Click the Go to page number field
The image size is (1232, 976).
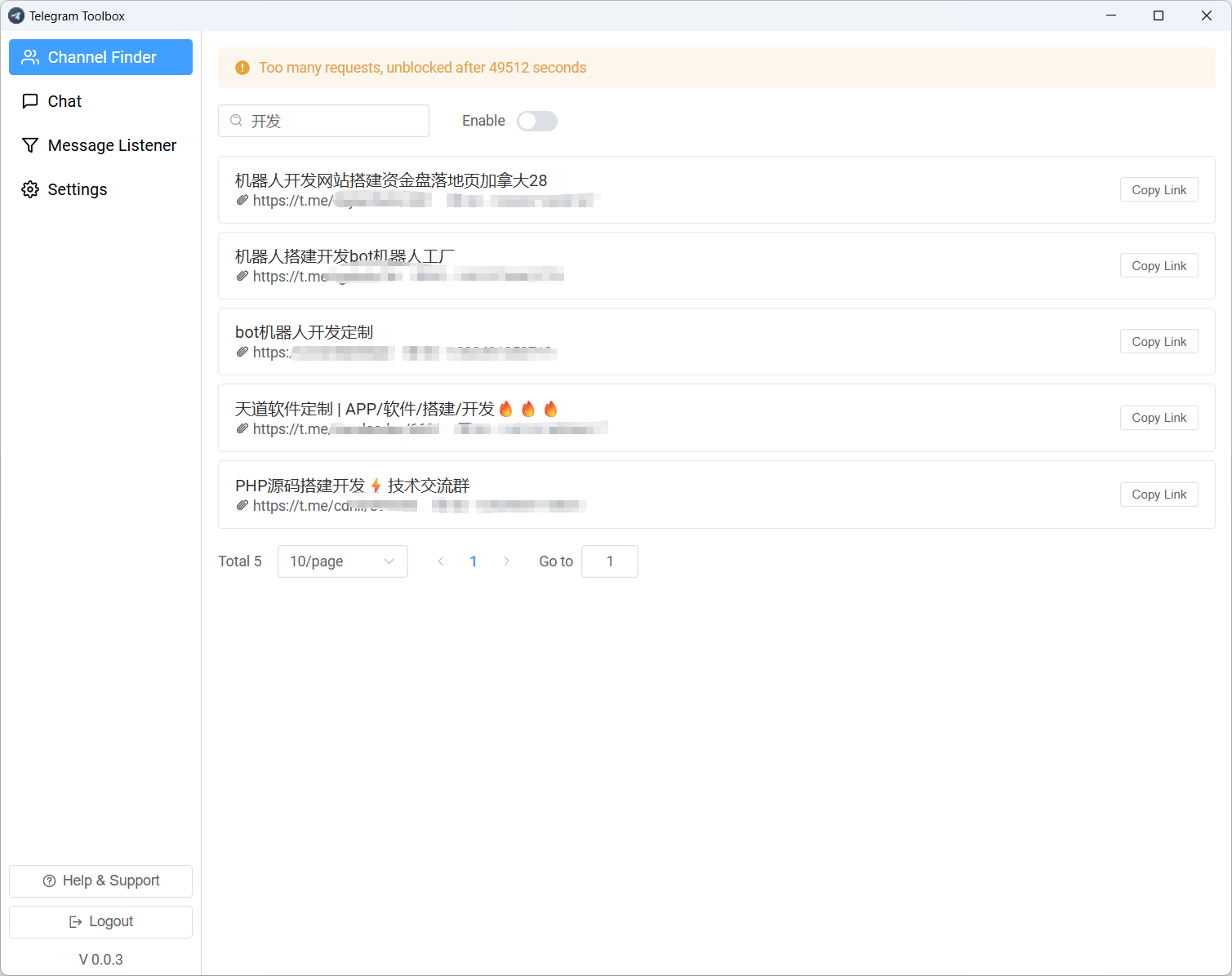(x=610, y=561)
